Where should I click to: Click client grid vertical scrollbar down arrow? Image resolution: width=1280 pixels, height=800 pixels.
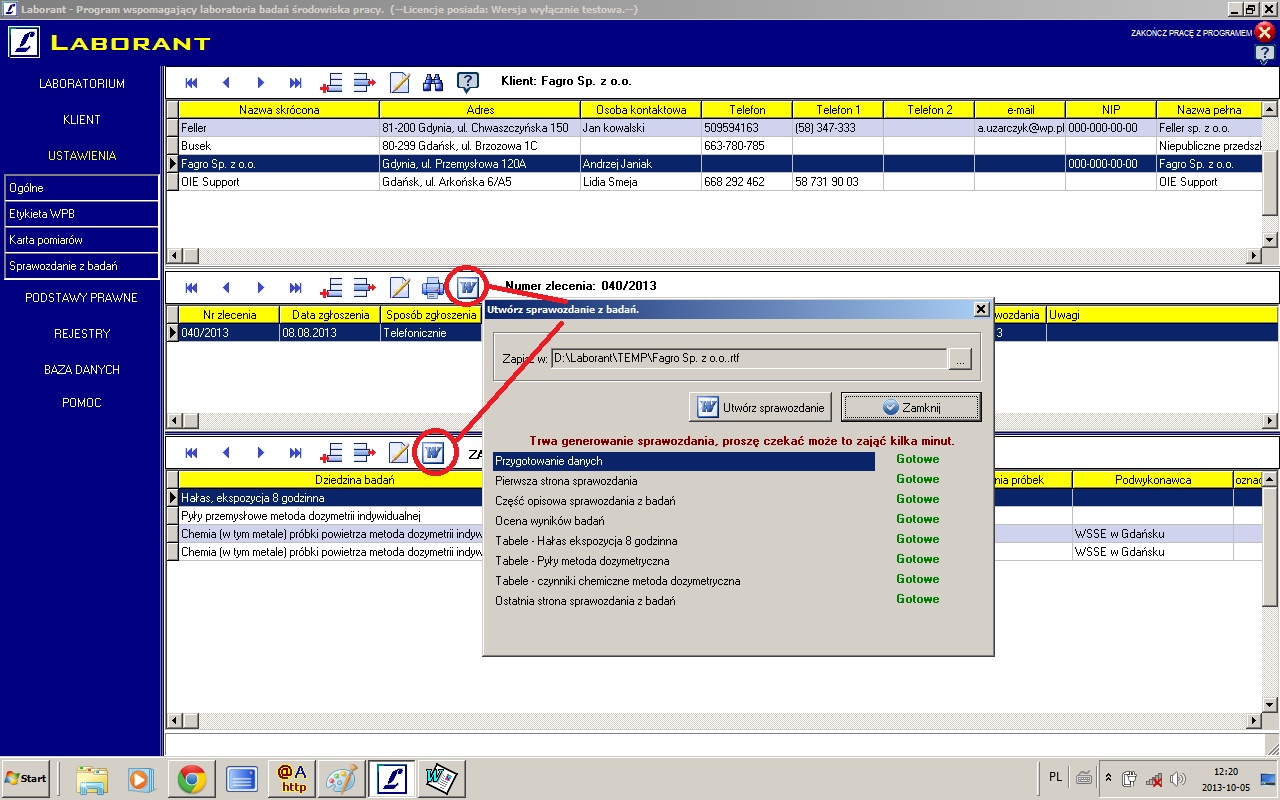pos(1271,240)
